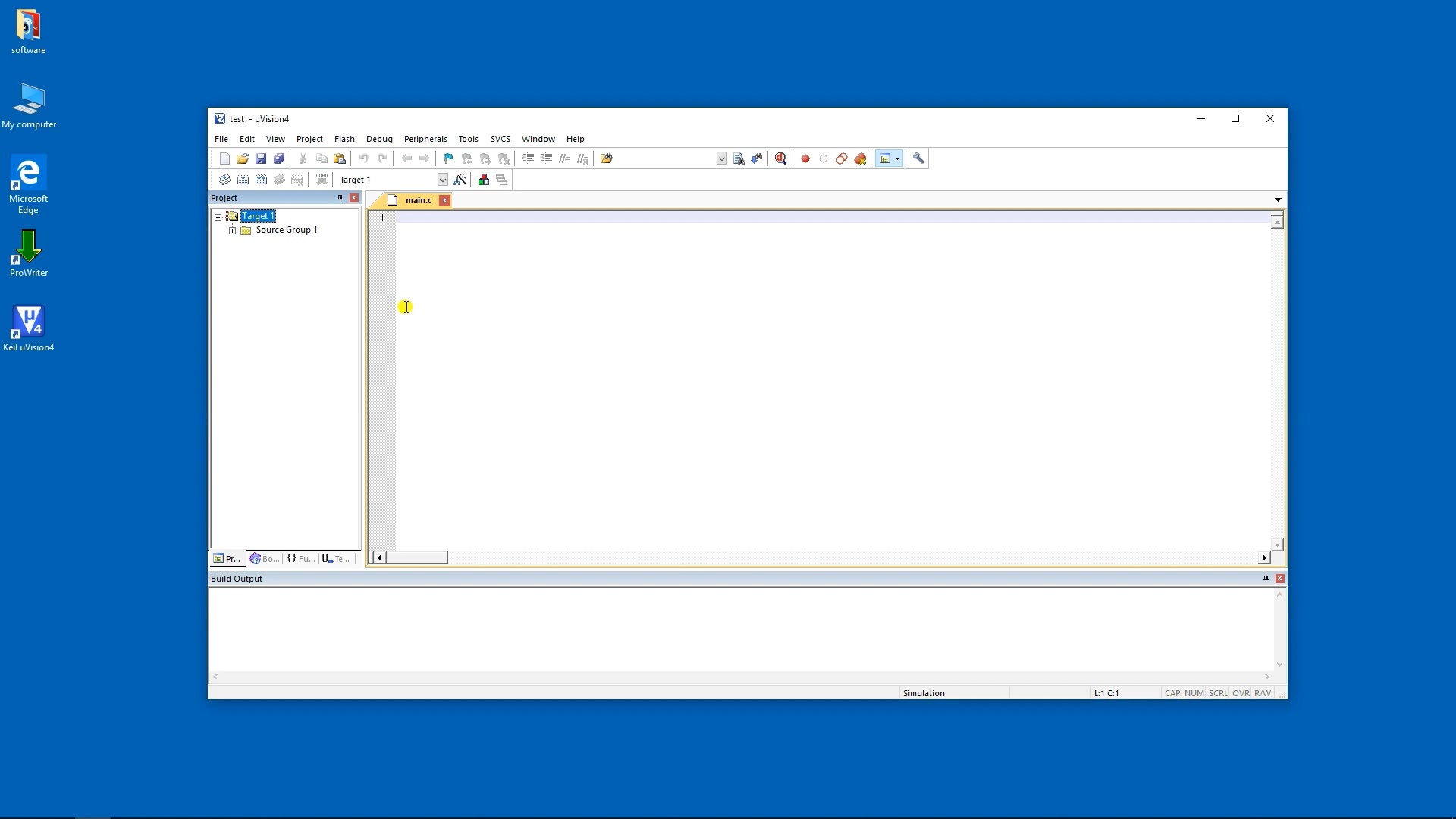The image size is (1456, 819).
Task: Insert/Remove Breakpoint red dot
Action: coord(805,158)
